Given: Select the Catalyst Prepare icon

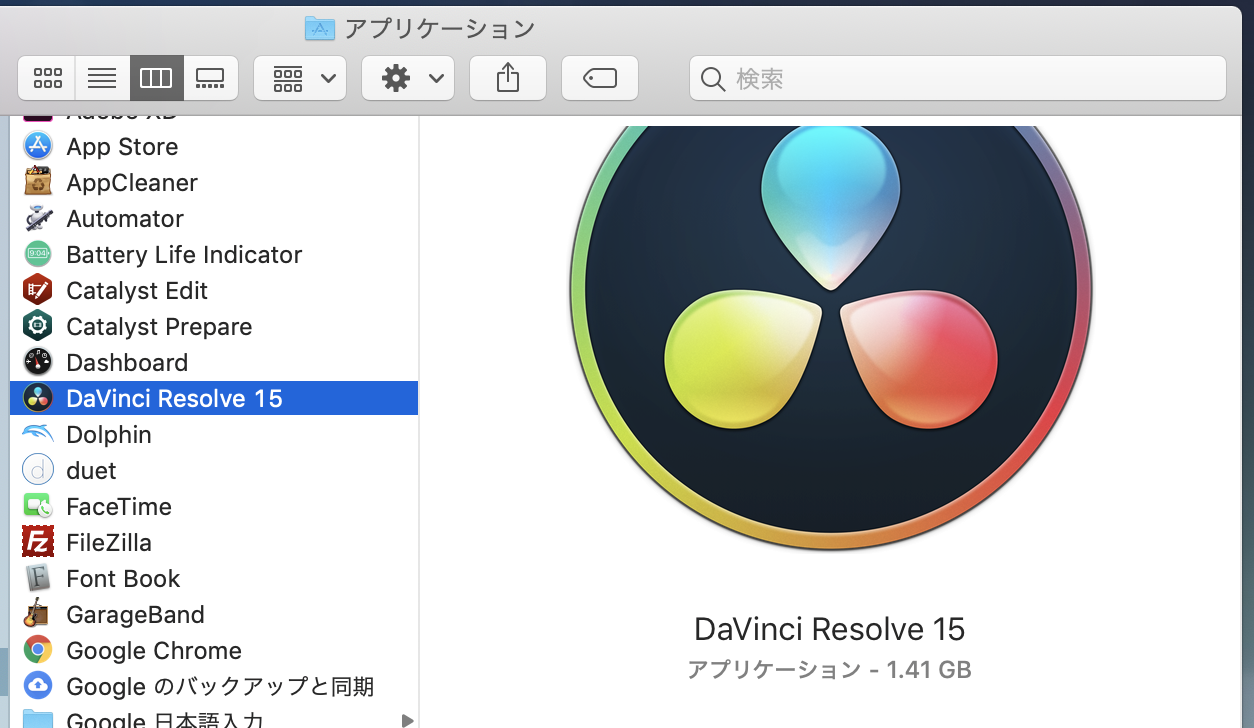Looking at the screenshot, I should point(38,326).
